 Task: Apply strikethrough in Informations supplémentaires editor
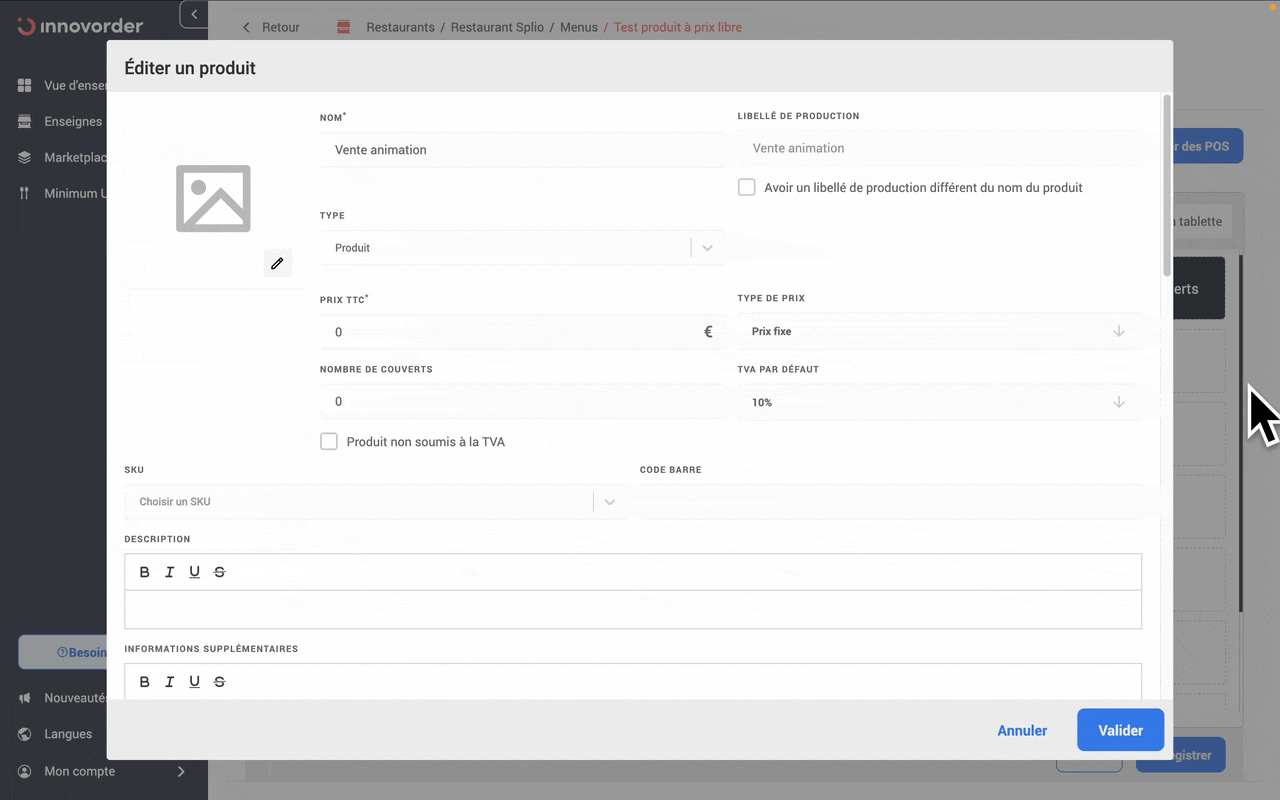(x=220, y=682)
